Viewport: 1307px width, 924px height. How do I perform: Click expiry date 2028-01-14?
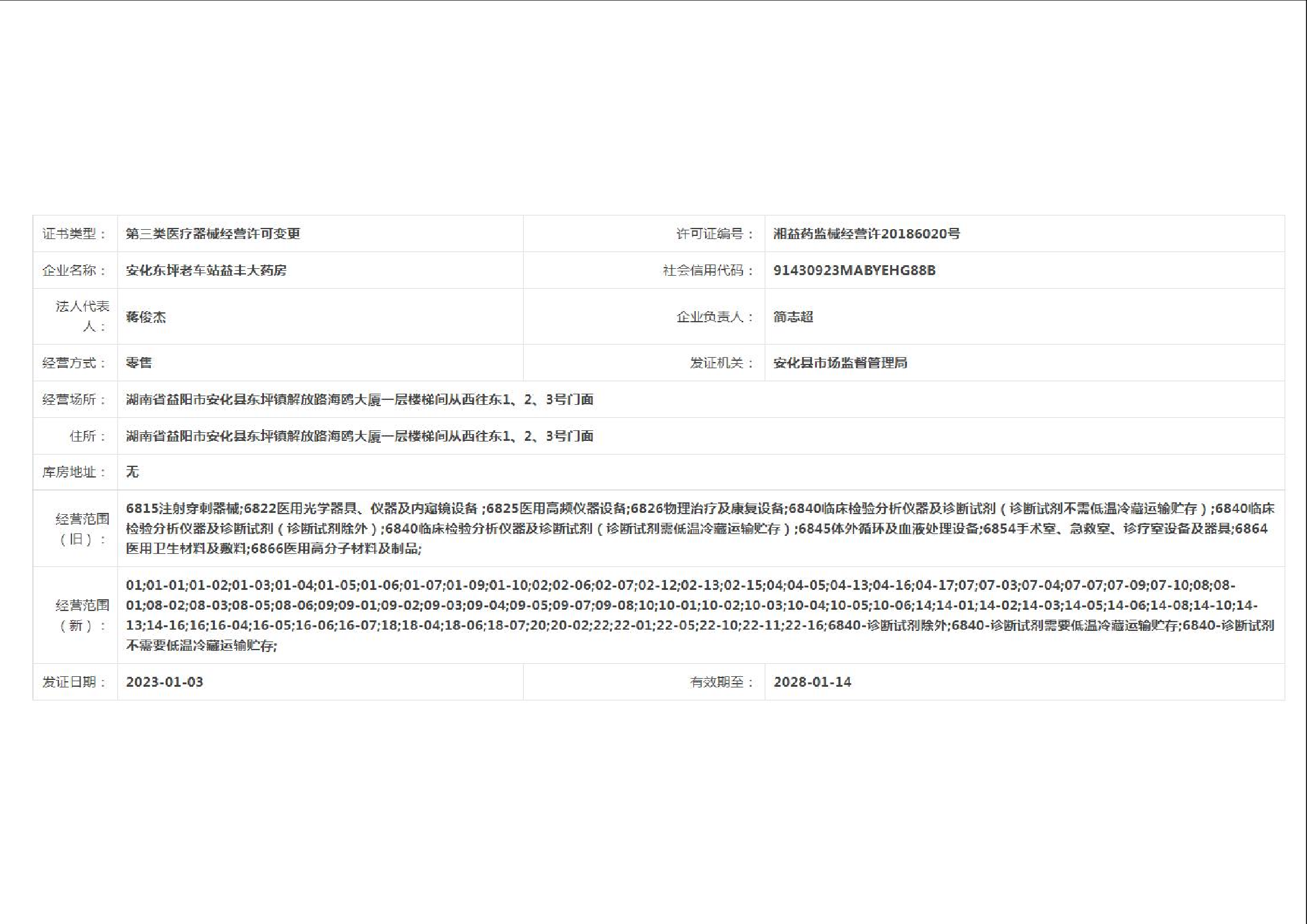[x=812, y=682]
